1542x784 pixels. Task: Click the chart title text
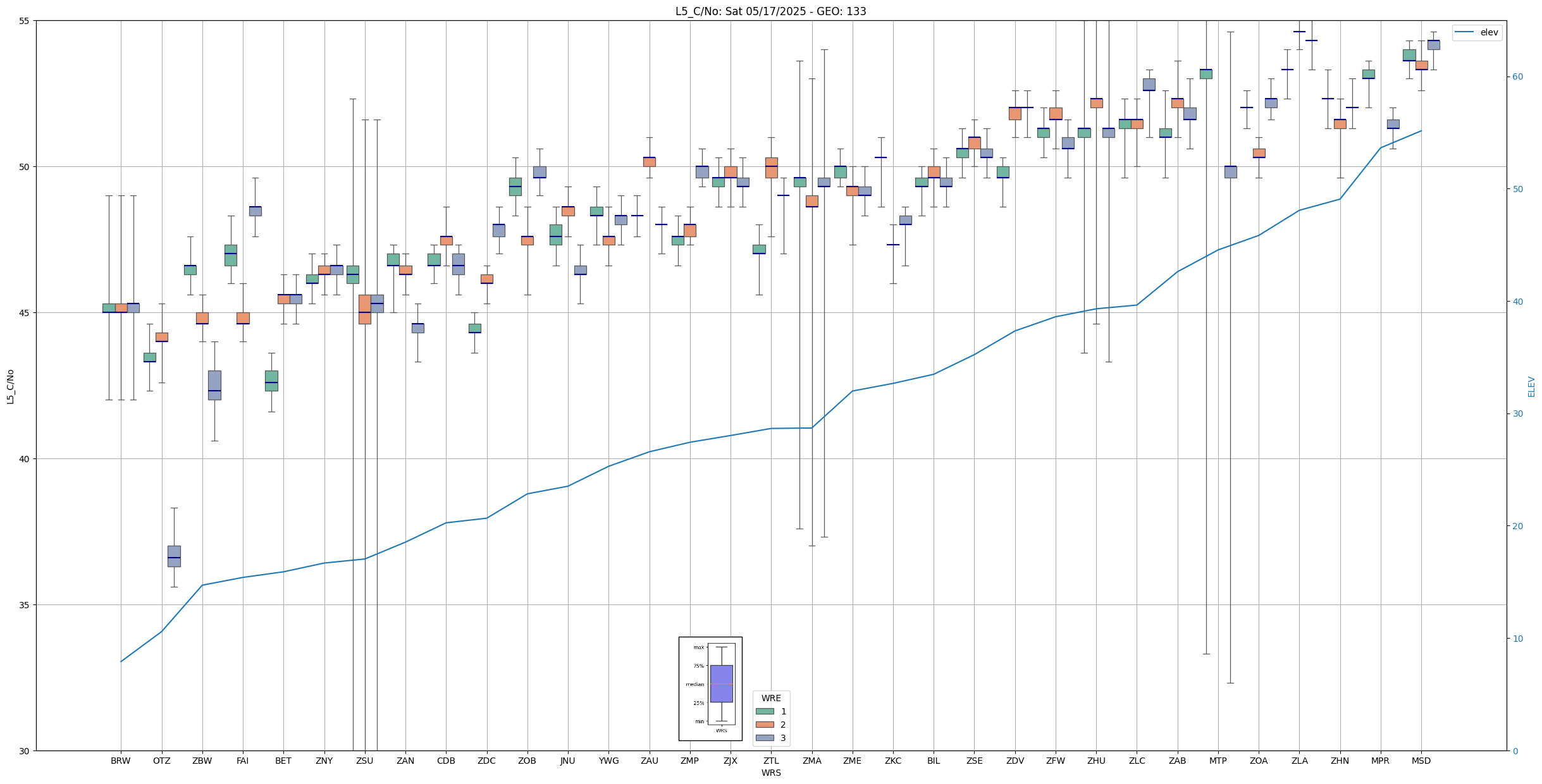pos(770,11)
